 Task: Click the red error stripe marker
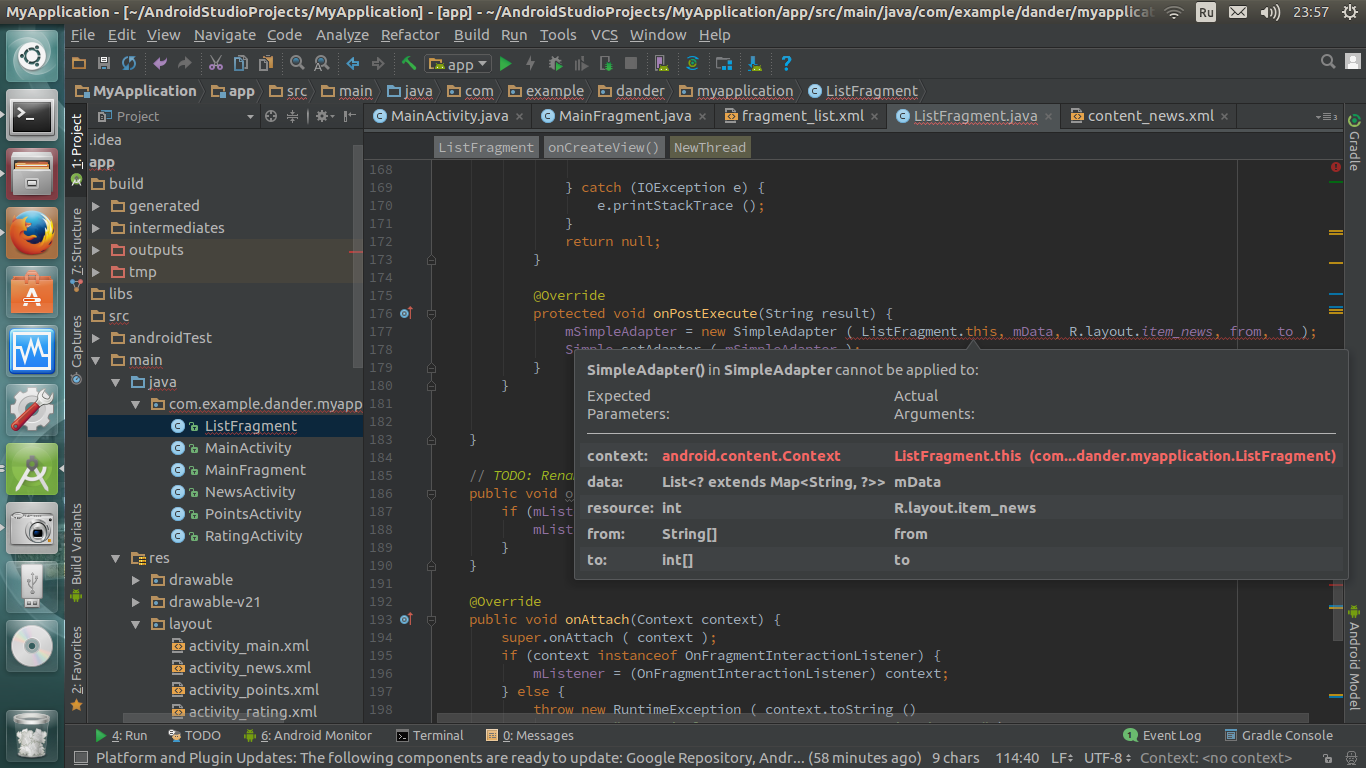click(1336, 167)
